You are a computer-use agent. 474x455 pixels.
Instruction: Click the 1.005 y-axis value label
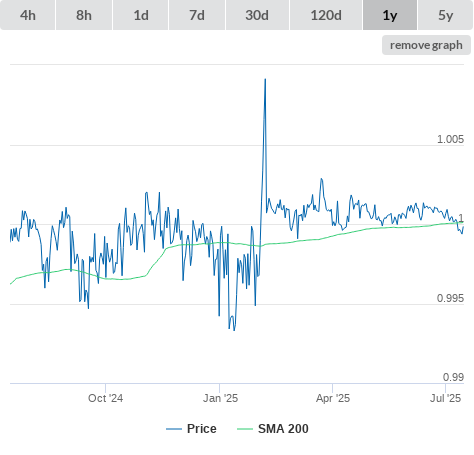[450, 139]
